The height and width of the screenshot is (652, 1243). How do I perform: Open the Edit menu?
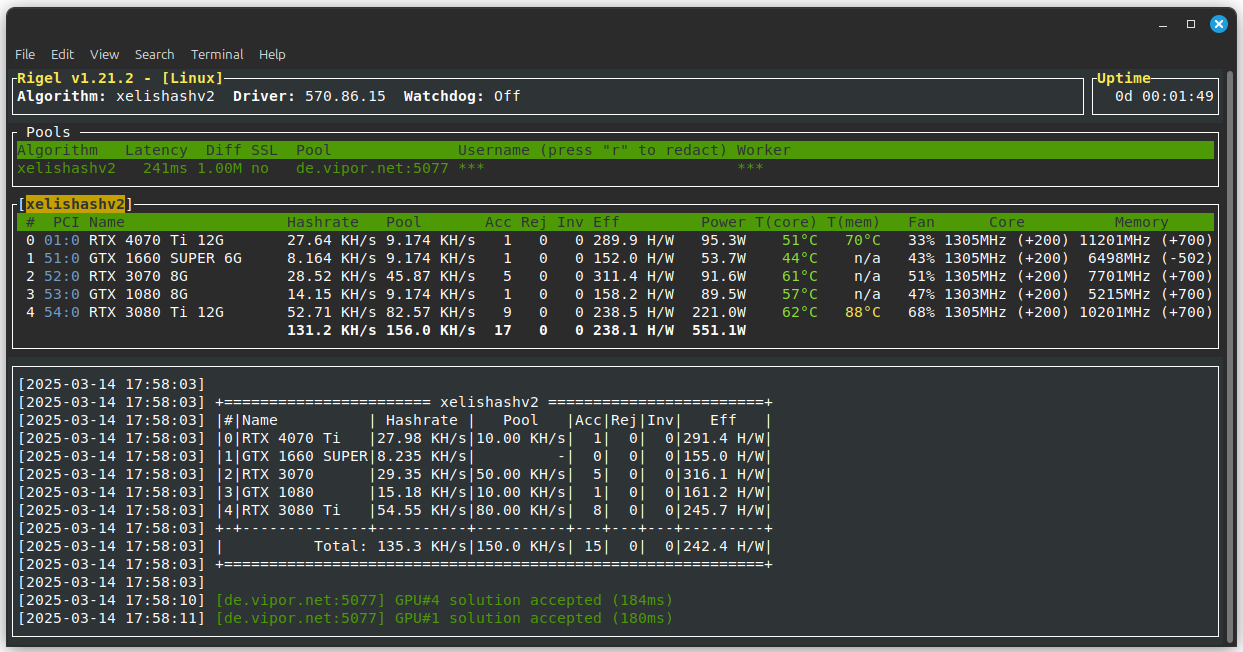(x=62, y=54)
